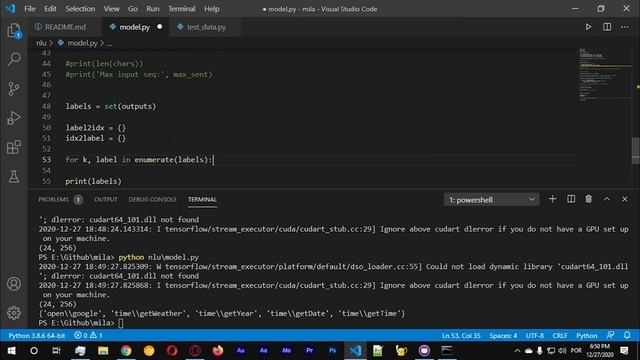Click the feedback icon in status bar

pos(611,336)
